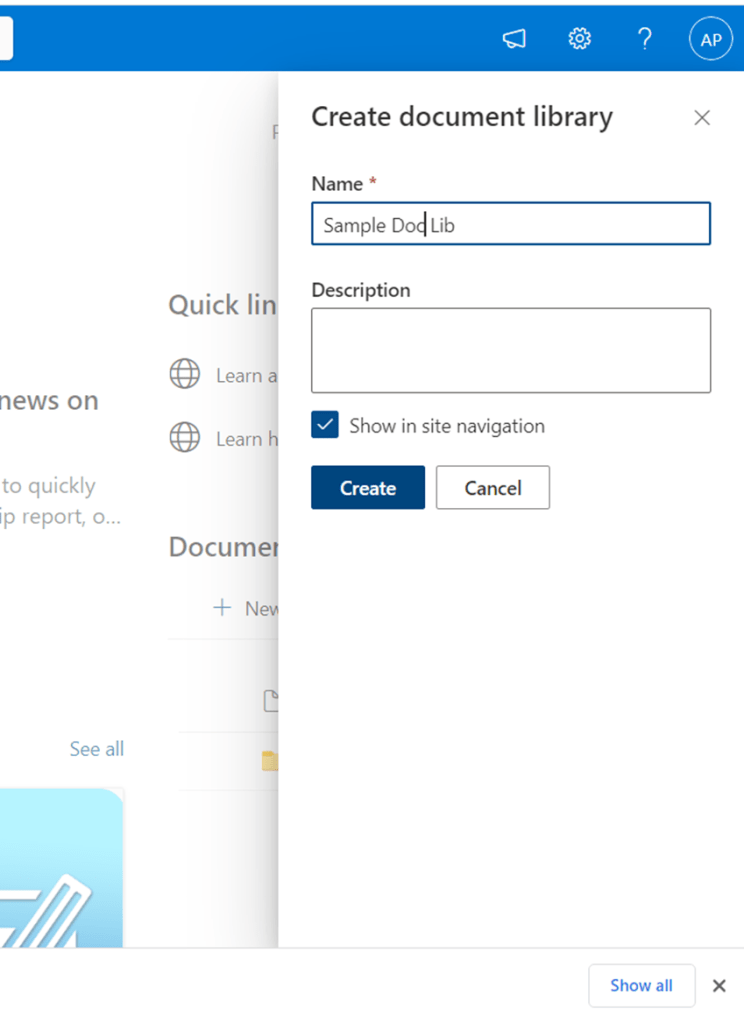Open Help via the question mark icon
This screenshot has height=1023, width=744.
[645, 39]
